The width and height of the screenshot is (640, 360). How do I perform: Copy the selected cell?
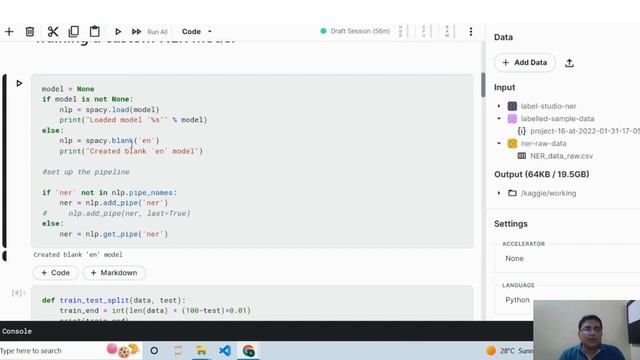74,31
